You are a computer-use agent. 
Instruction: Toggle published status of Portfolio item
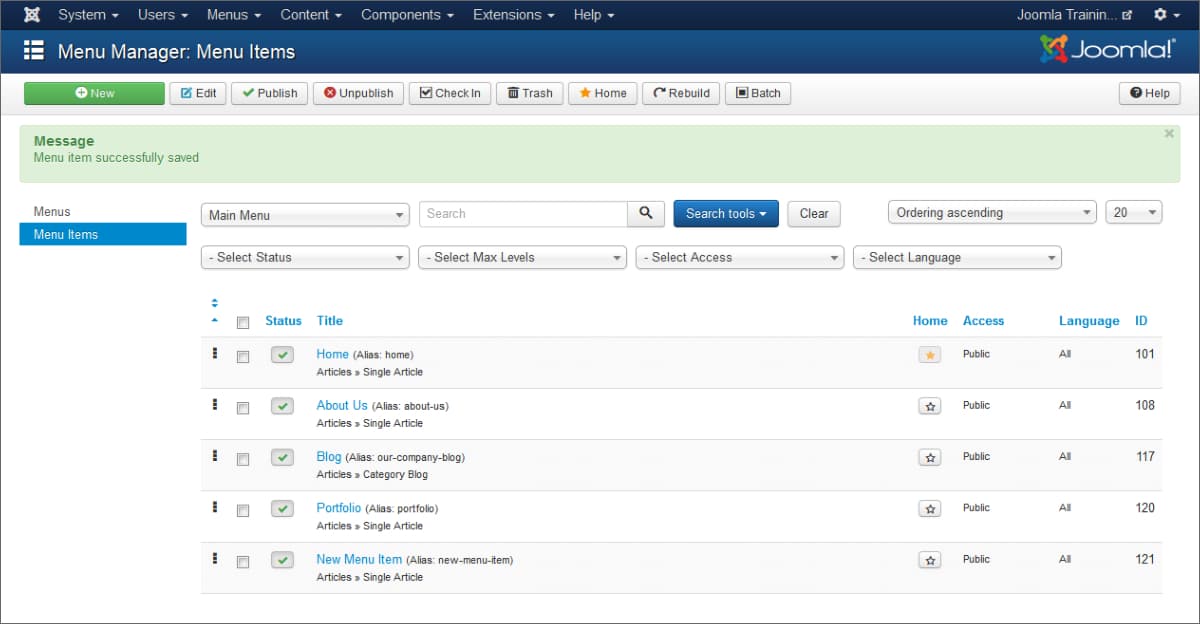[x=282, y=508]
